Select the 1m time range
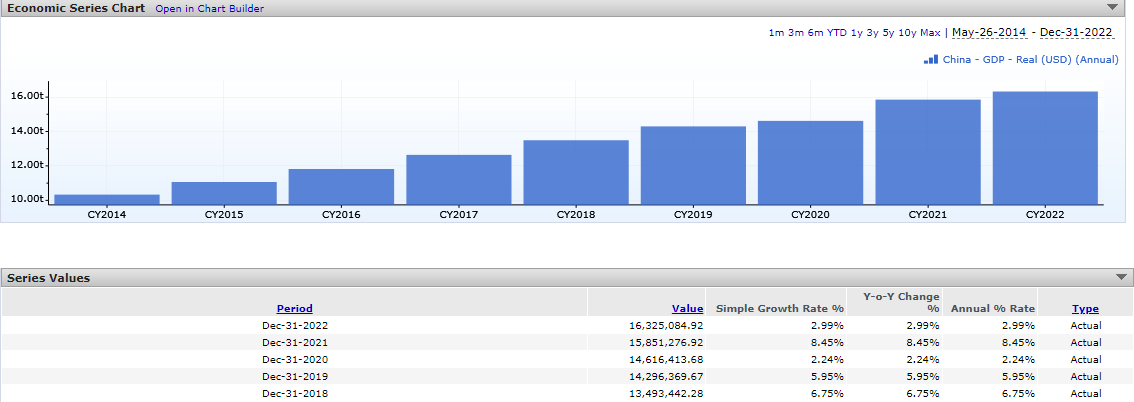This screenshot has height=402, width=1134. tap(776, 33)
